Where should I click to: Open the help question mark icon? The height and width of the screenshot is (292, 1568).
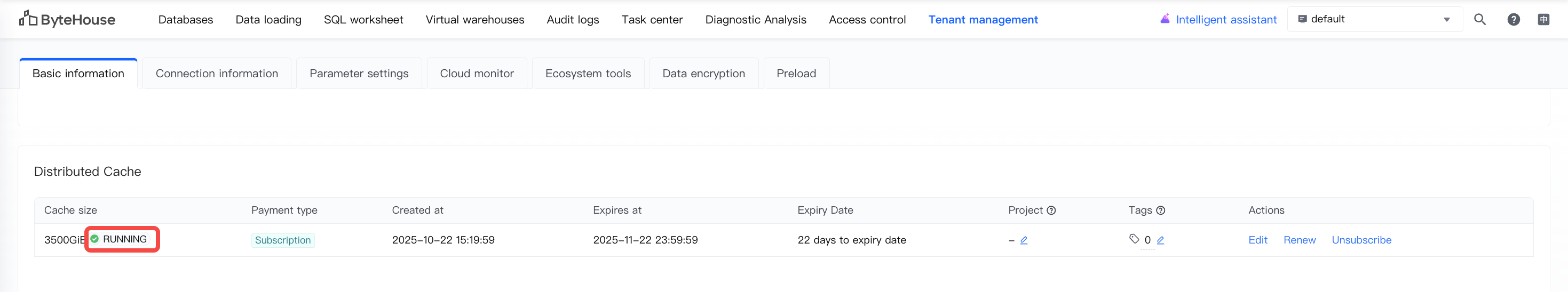pos(1513,20)
